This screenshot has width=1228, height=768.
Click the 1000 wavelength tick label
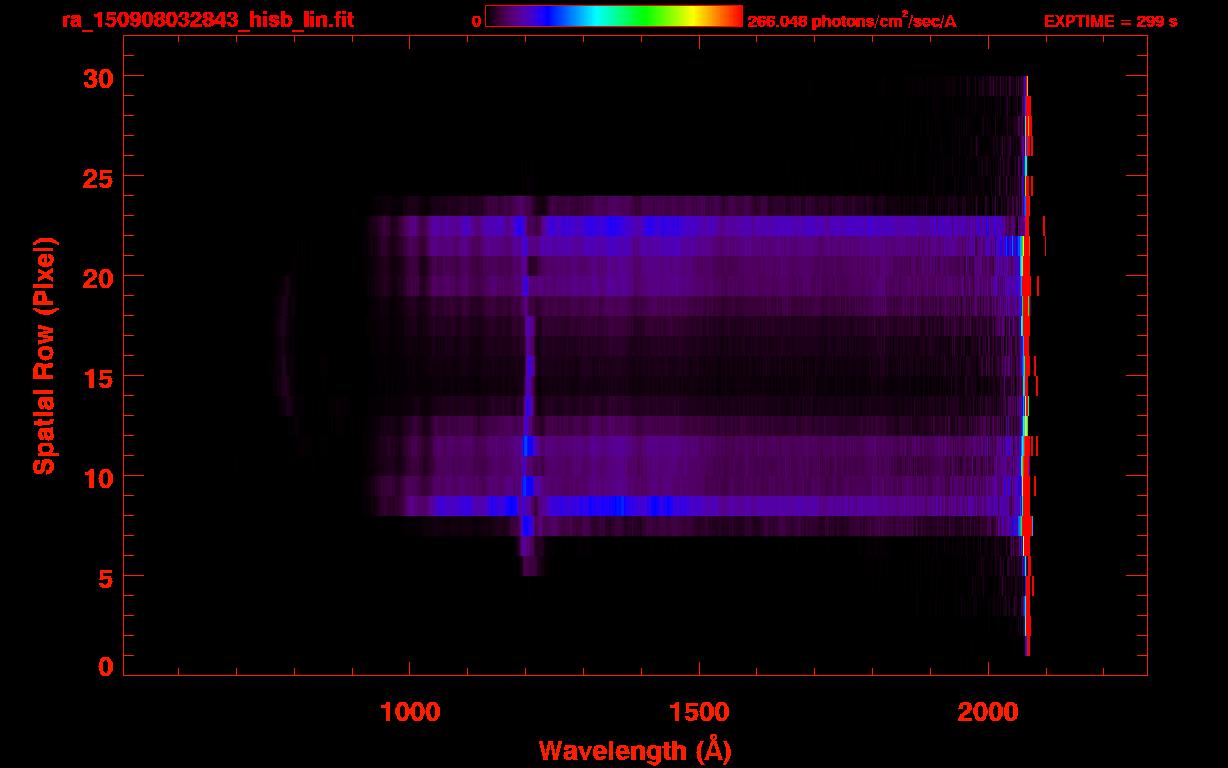410,712
